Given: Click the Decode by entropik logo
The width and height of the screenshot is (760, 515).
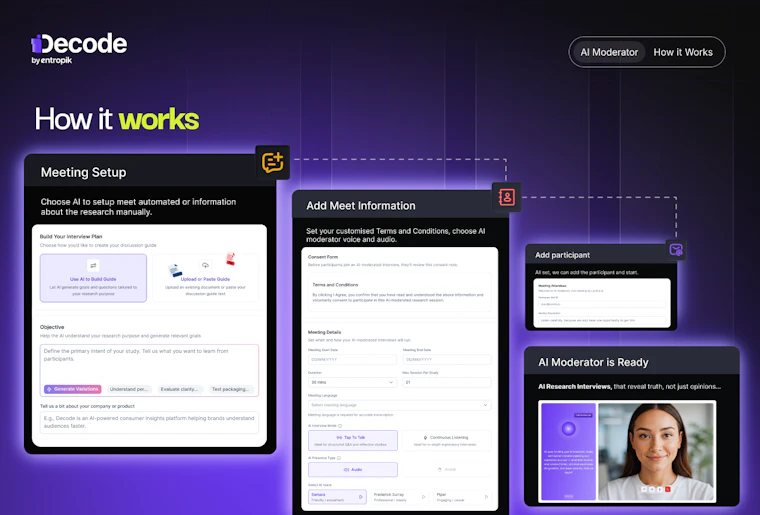Looking at the screenshot, I should [x=79, y=48].
